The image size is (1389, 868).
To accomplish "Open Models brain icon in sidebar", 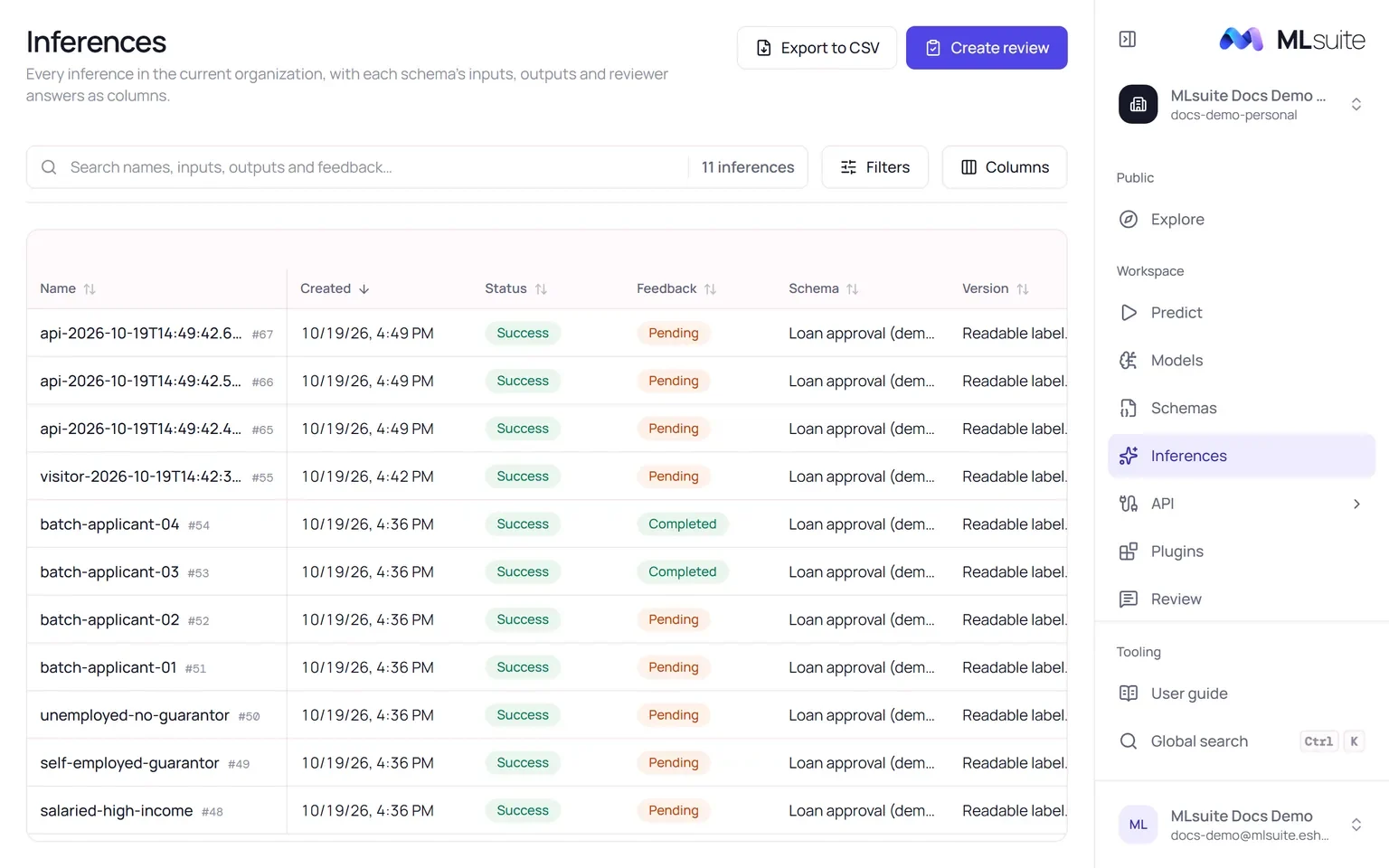I will [1128, 360].
